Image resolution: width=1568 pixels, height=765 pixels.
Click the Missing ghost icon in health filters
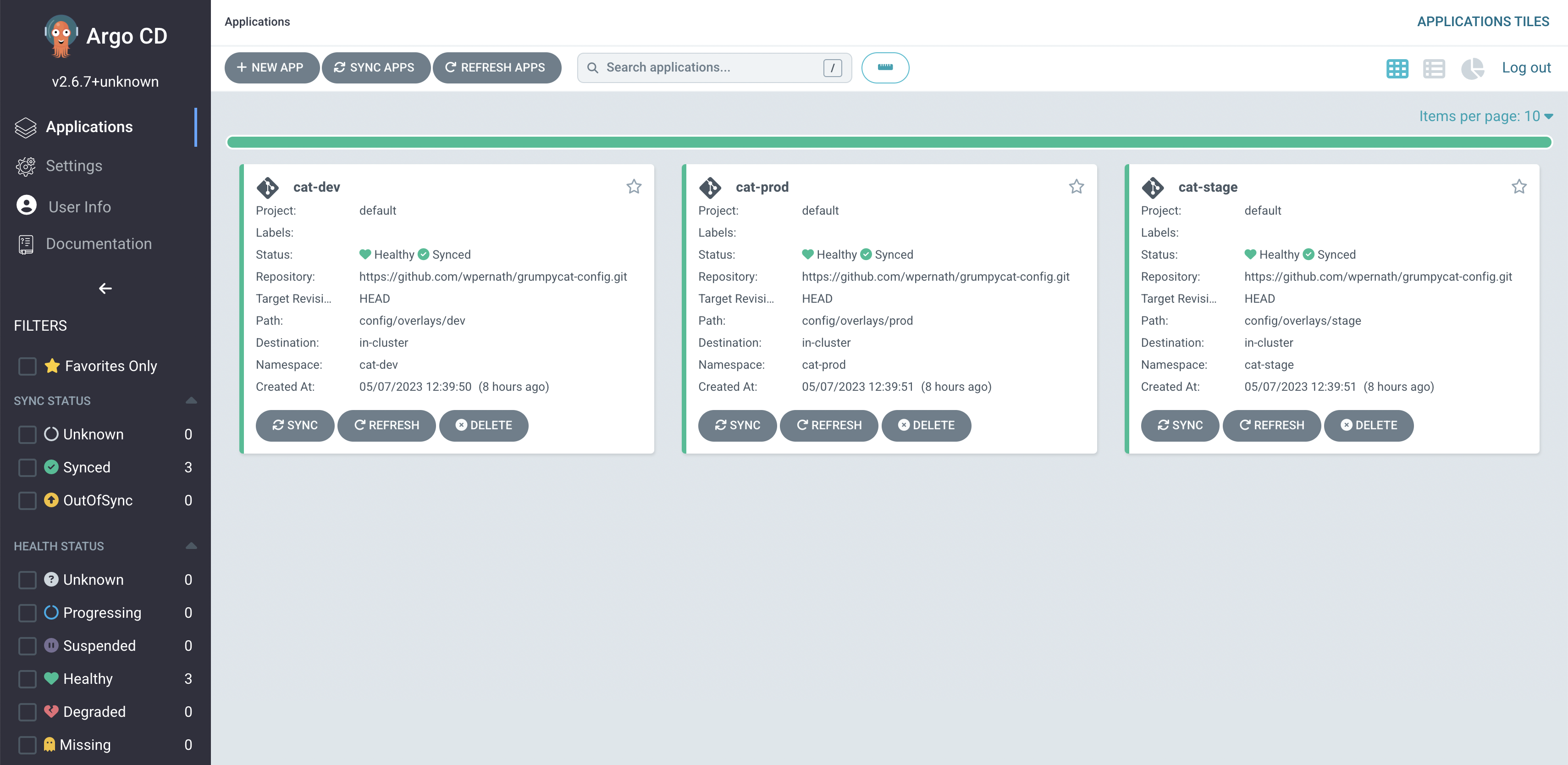50,744
